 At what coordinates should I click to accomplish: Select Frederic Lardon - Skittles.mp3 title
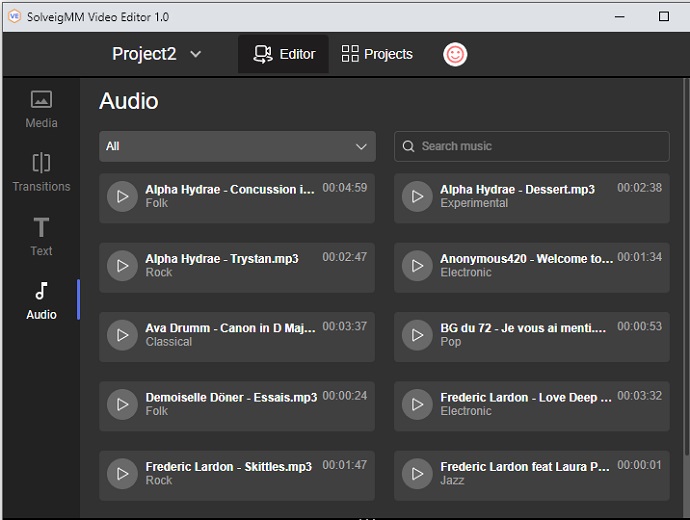click(228, 467)
